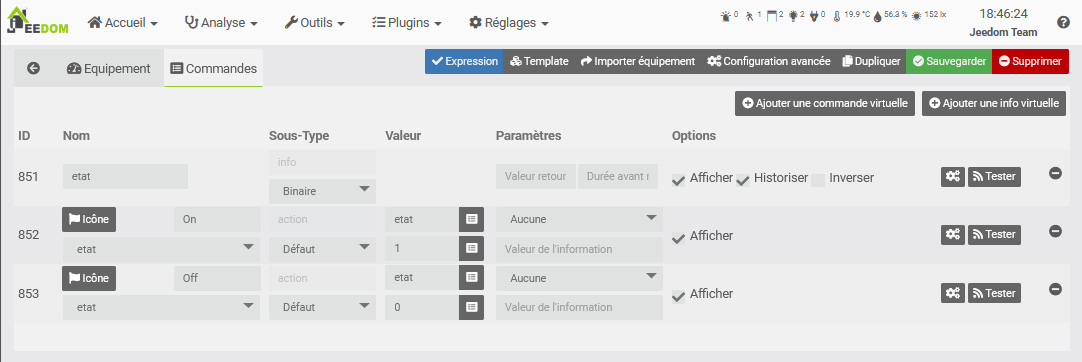Open help via question mark icon
Viewport: 1082px width, 362px height.
[1063, 22]
